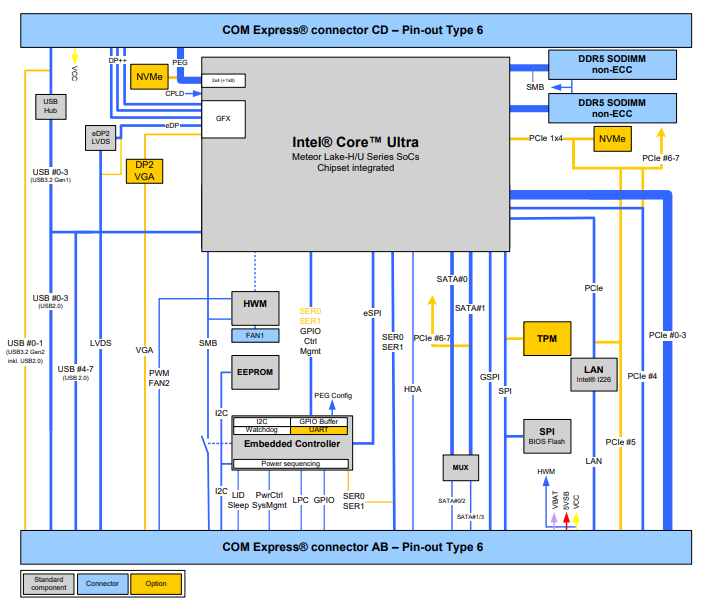Click the USB Hub component box
The height and width of the screenshot is (602, 712).
[x=50, y=105]
